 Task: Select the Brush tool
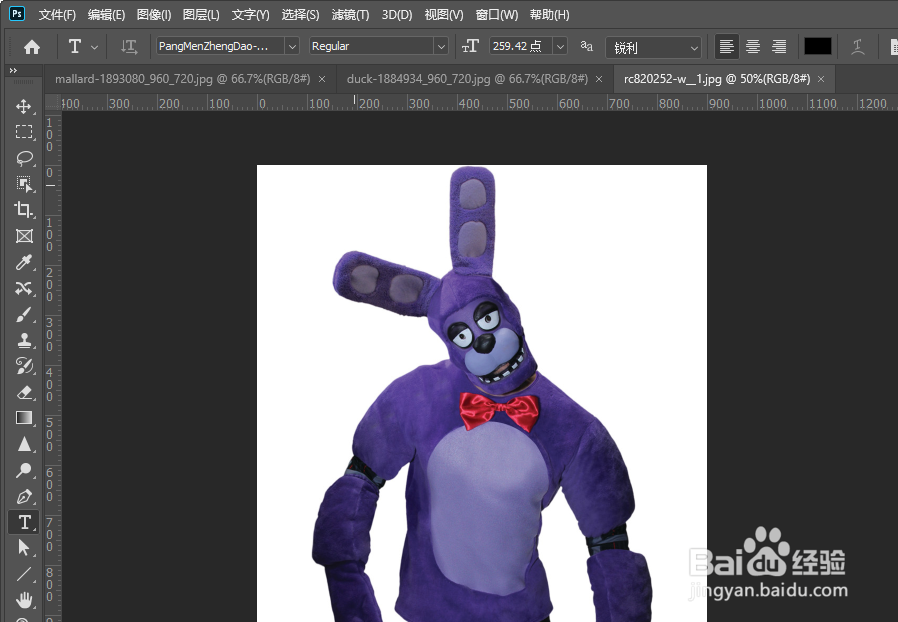(23, 314)
